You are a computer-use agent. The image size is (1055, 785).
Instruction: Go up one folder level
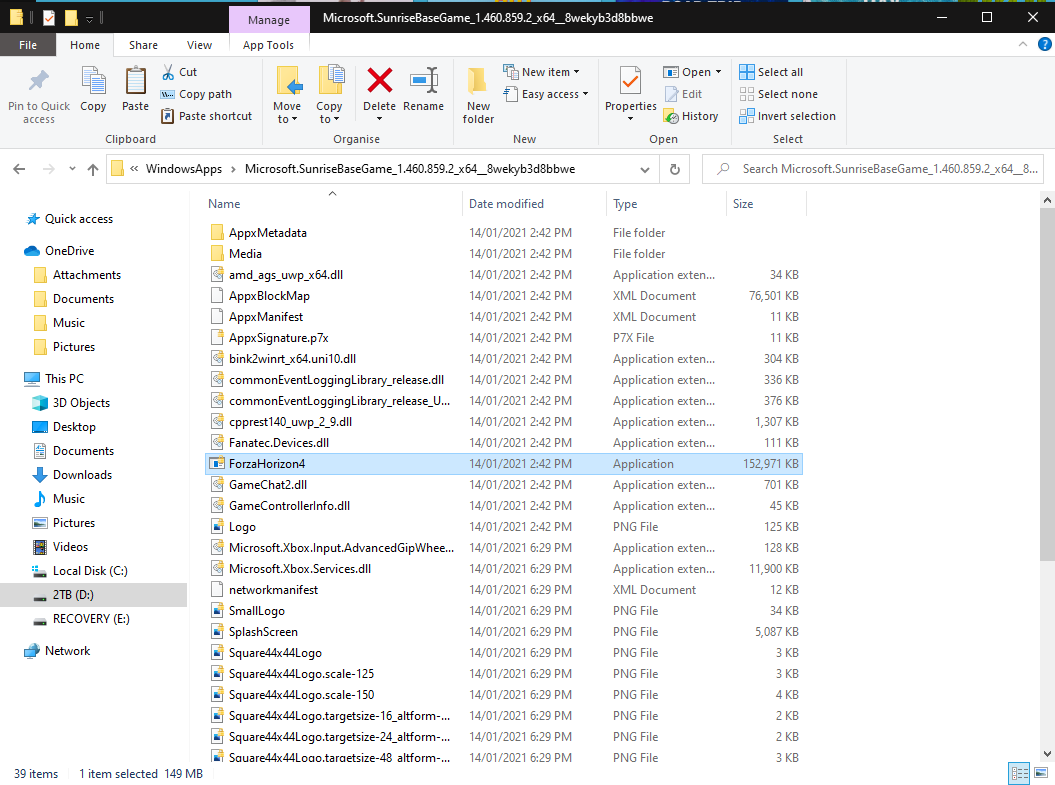93,169
